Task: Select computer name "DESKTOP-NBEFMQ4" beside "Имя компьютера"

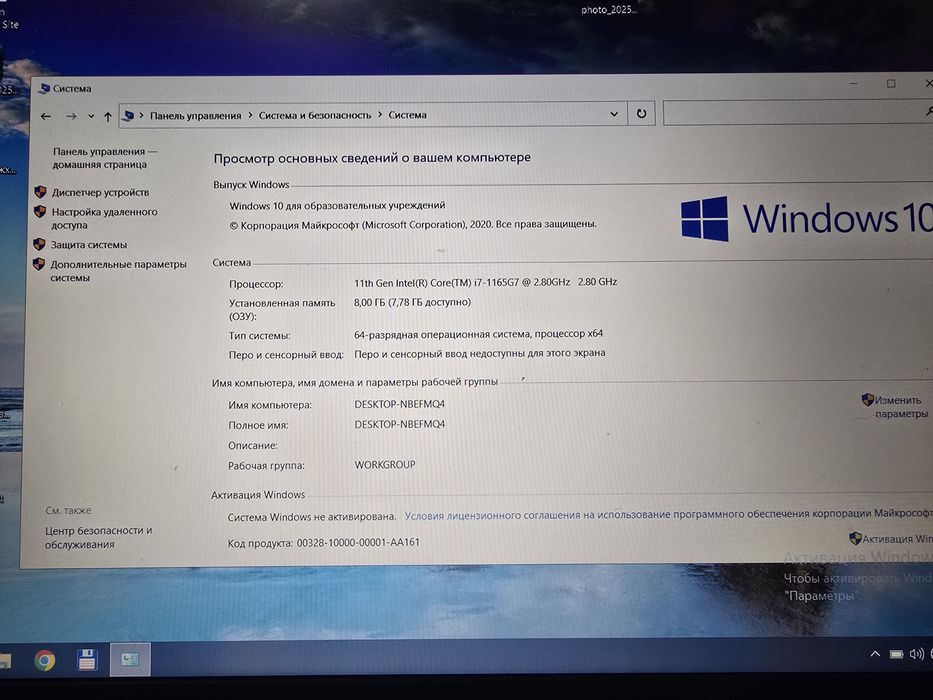Action: tap(400, 404)
